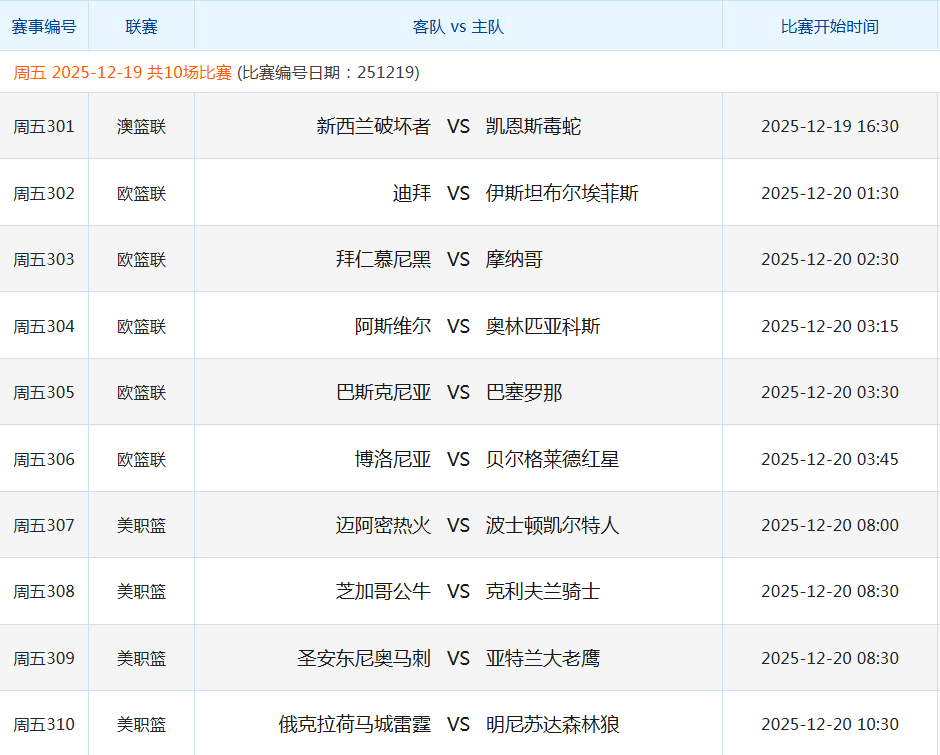The height and width of the screenshot is (755, 940).
Task: Click the 比赛开始时间 column header
Action: pyautogui.click(x=828, y=26)
